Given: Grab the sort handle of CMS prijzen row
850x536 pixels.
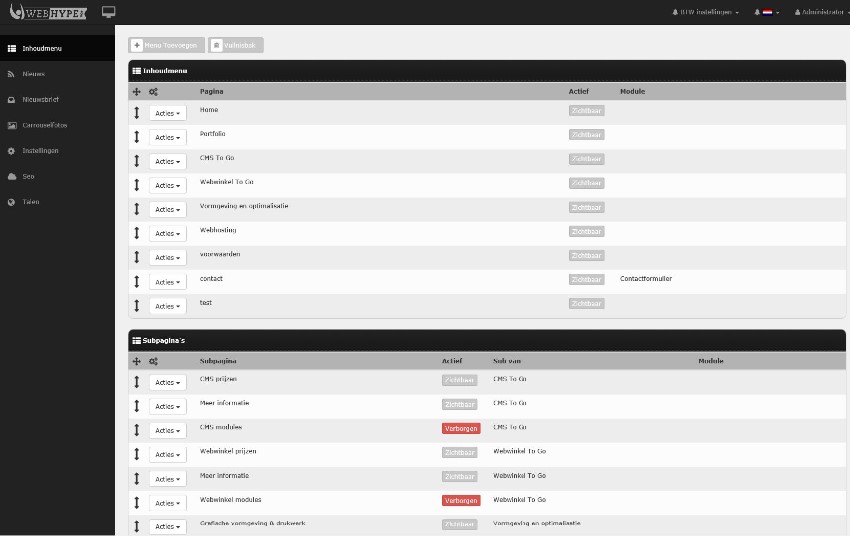Looking at the screenshot, I should click(x=137, y=382).
